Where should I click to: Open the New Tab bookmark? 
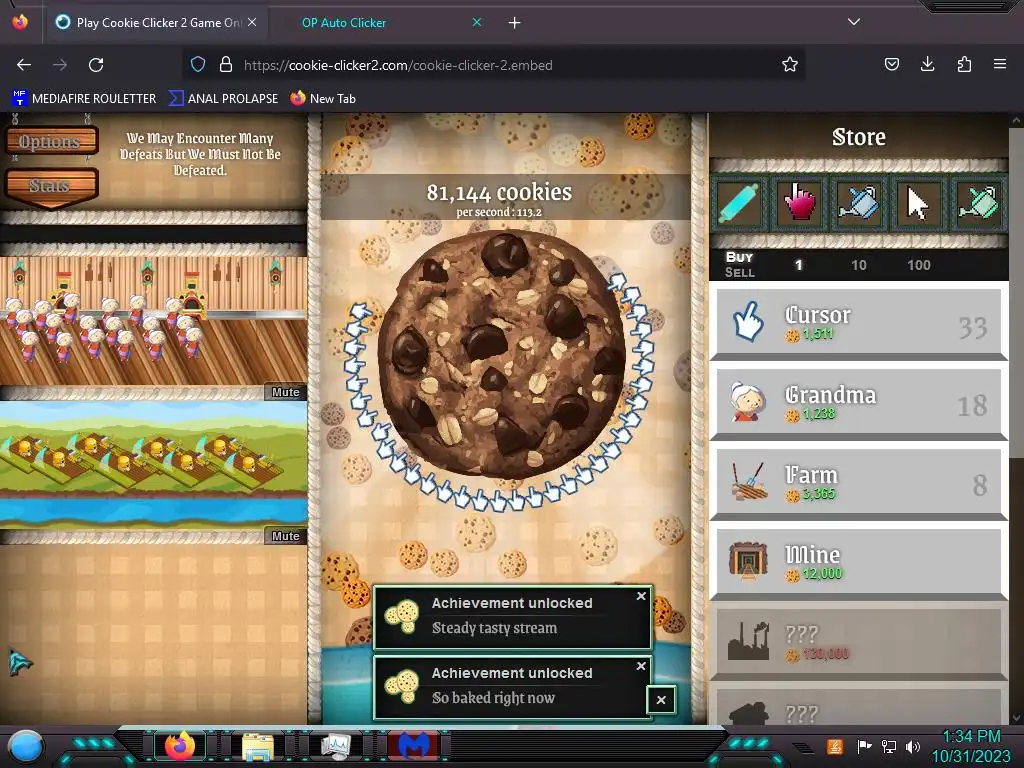(323, 99)
